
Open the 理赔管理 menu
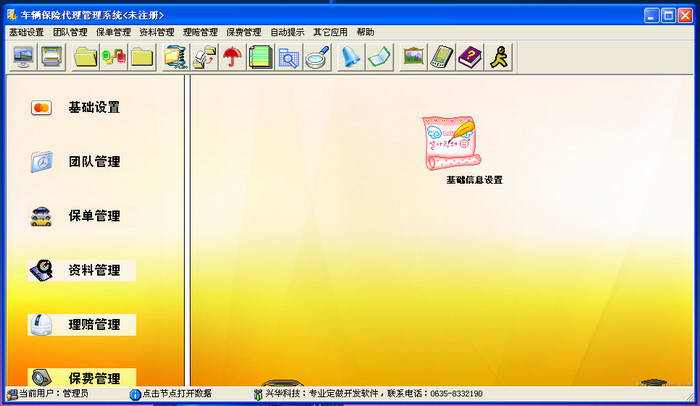[200, 32]
